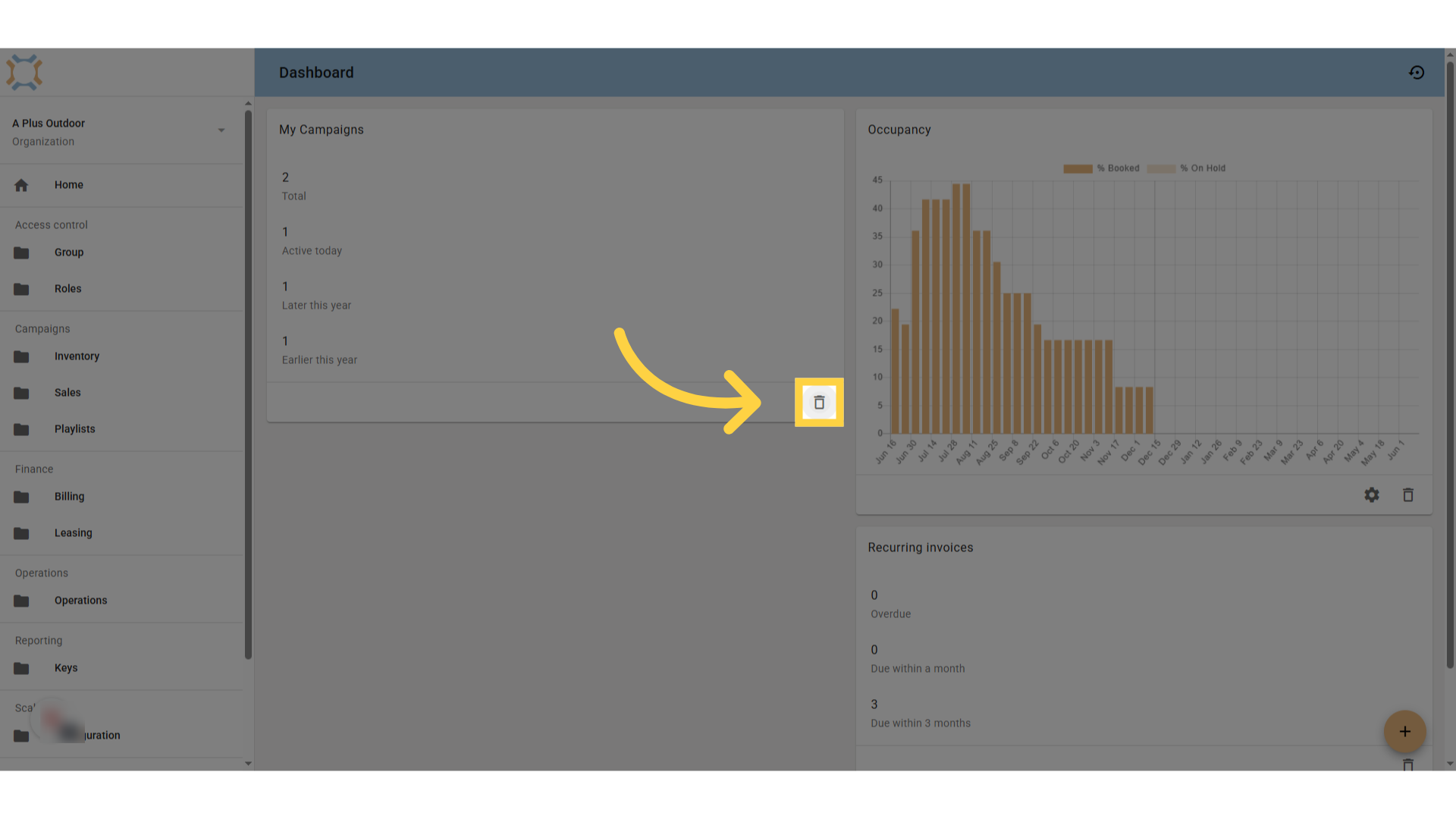Delete the My Campaigns widget via trash icon

coord(819,403)
